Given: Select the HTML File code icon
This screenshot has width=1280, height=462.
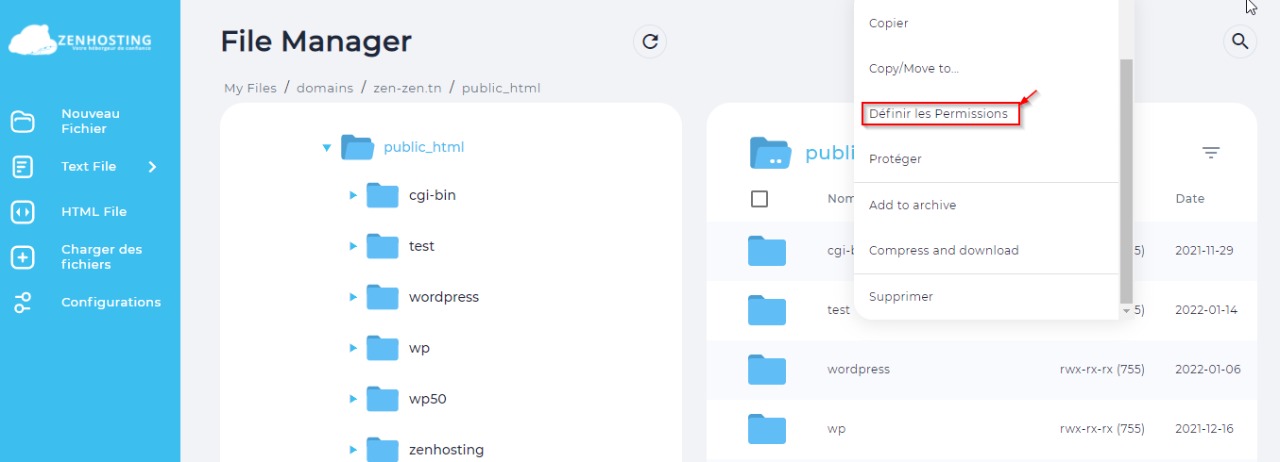Looking at the screenshot, I should click(x=22, y=212).
